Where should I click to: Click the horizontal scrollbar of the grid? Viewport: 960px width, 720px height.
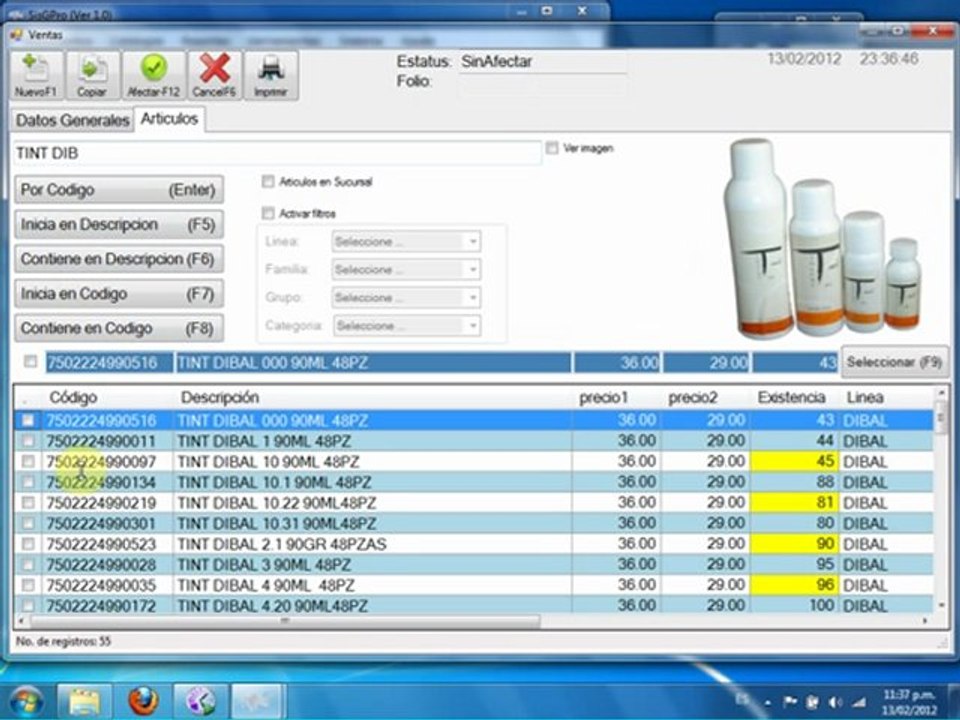click(285, 621)
